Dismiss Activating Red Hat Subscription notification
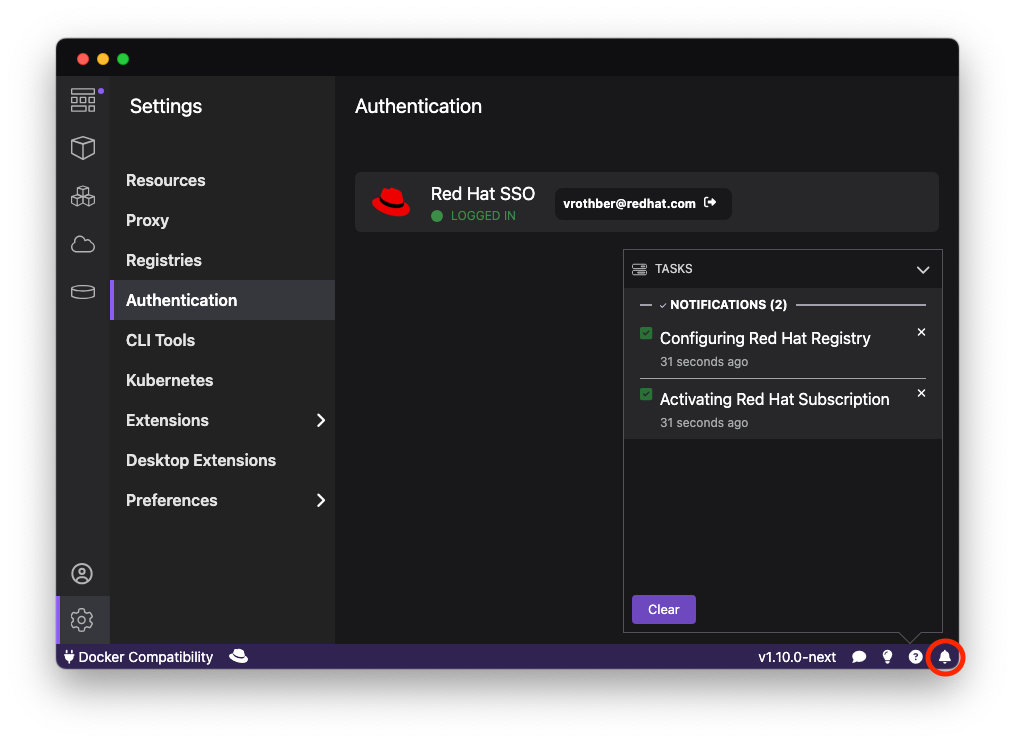 coord(921,393)
